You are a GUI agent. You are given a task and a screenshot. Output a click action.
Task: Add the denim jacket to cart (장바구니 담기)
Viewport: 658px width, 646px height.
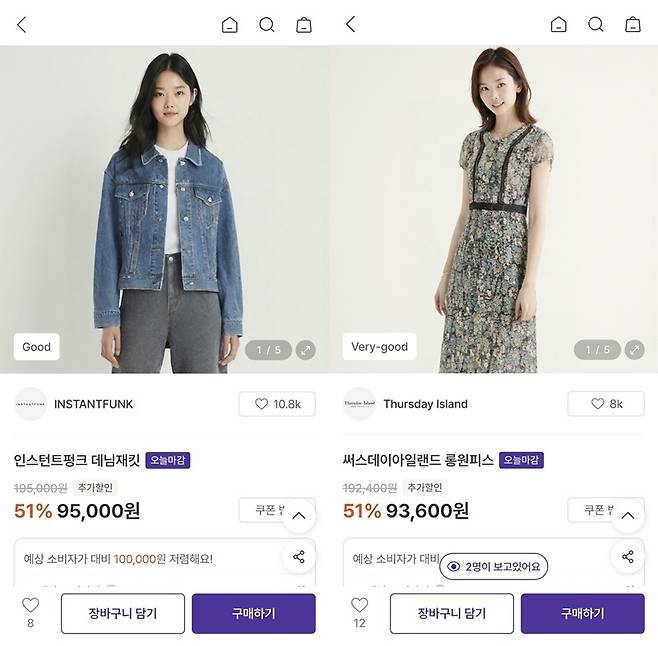123,614
